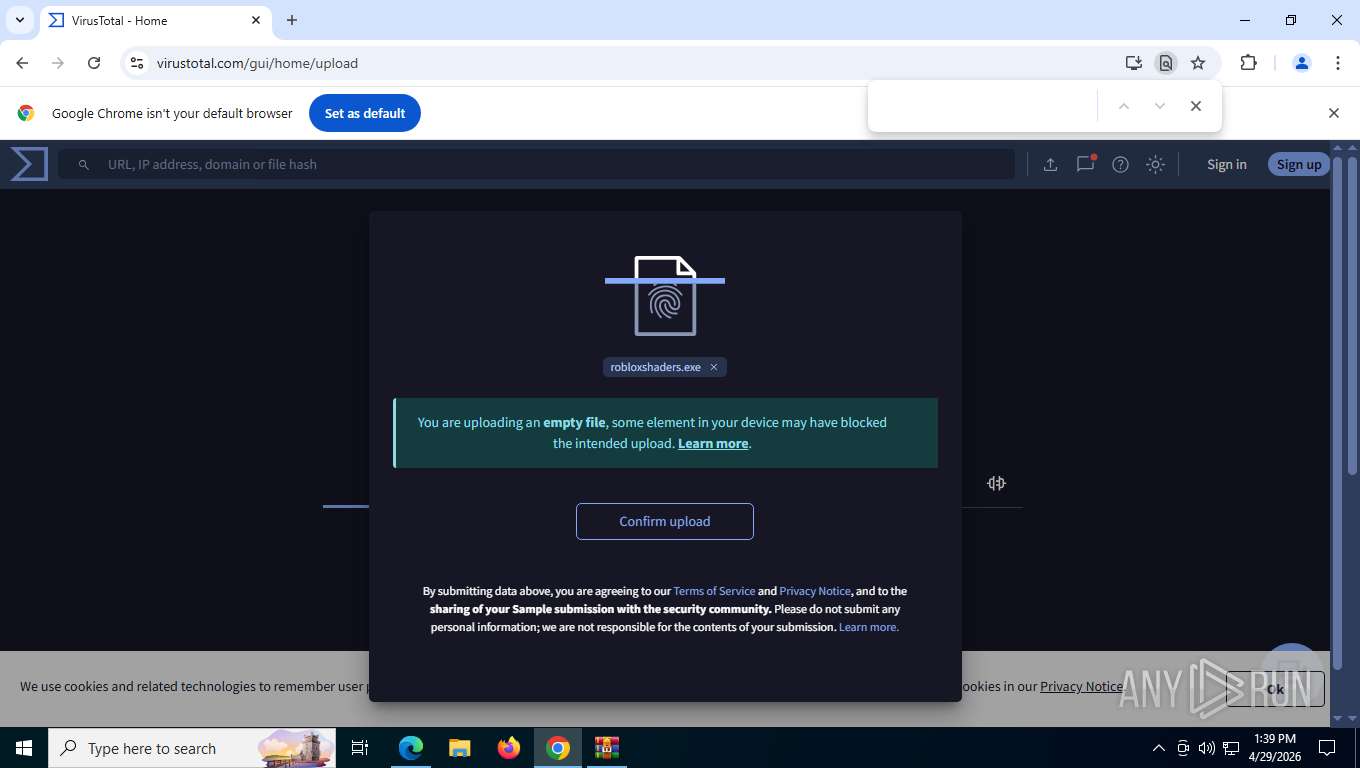Click the taskbar clock showing 1:39 PM
The image size is (1360, 768).
click(1274, 748)
